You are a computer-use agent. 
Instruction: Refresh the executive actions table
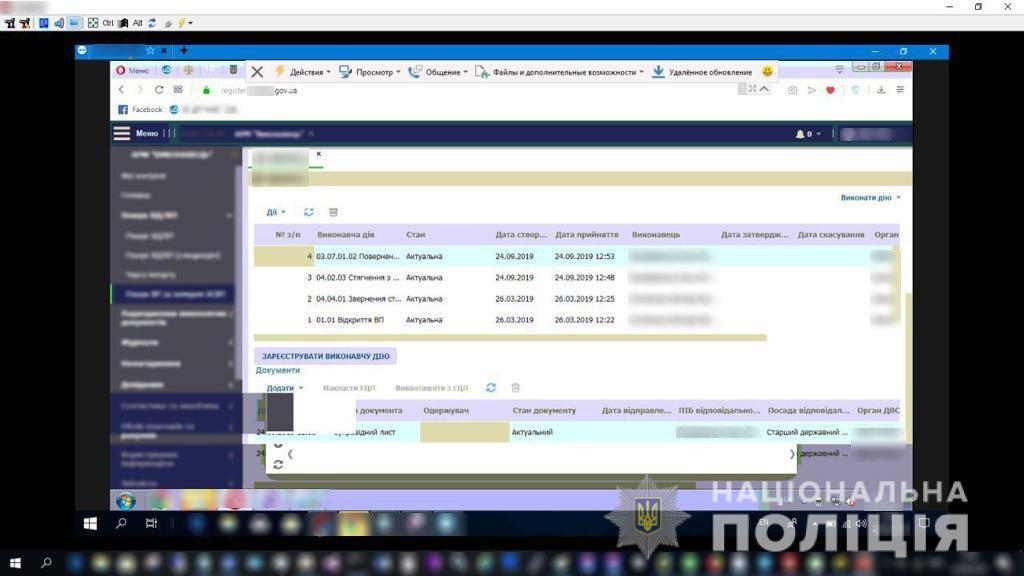point(308,212)
